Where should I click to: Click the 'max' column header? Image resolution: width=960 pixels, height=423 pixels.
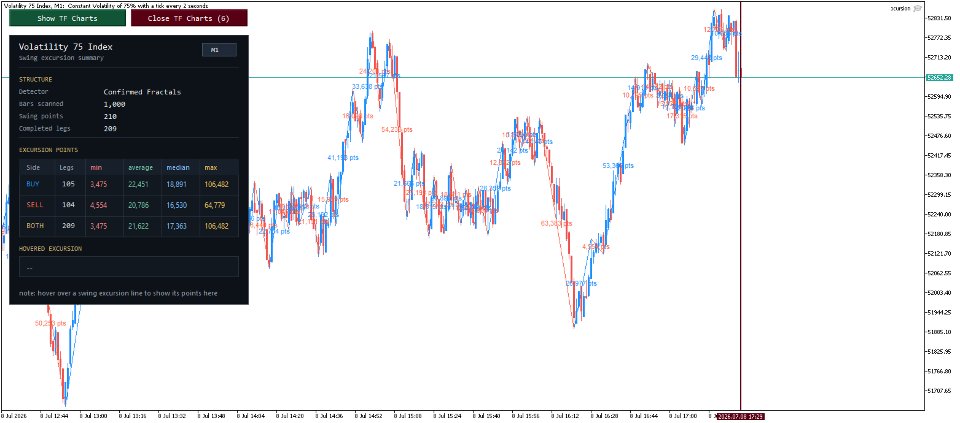tap(211, 168)
